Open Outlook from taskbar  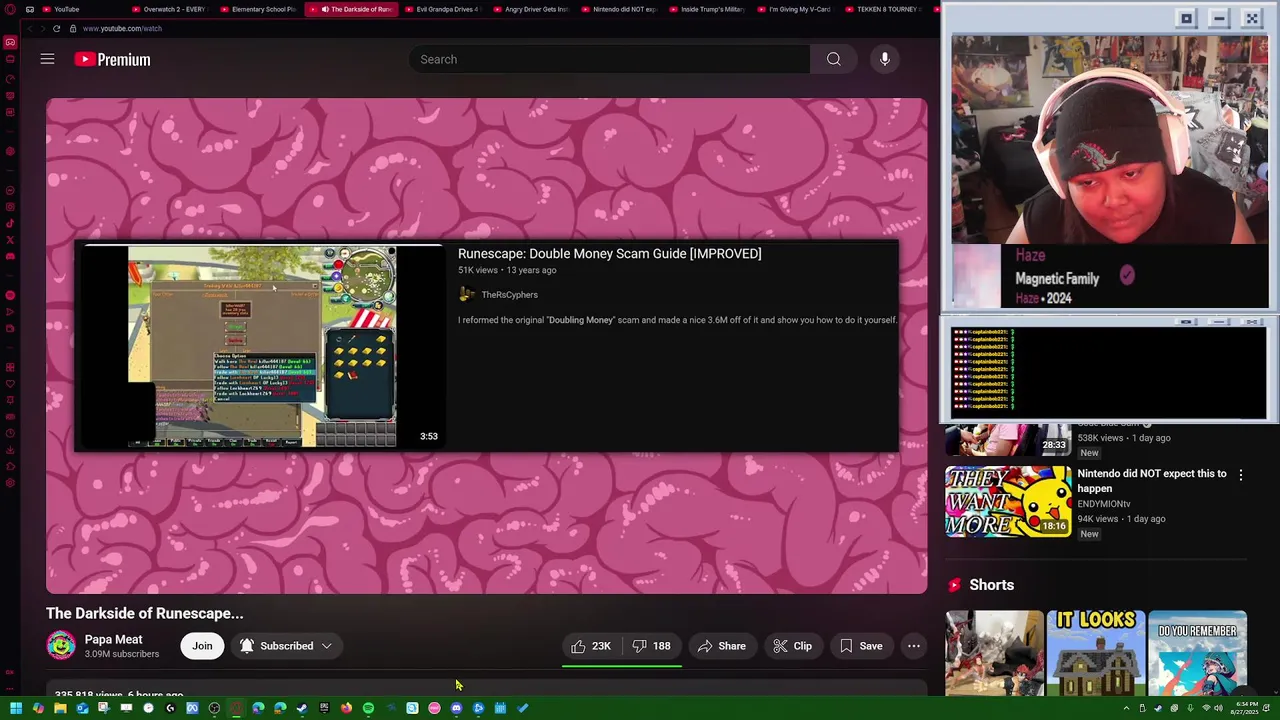[82, 708]
